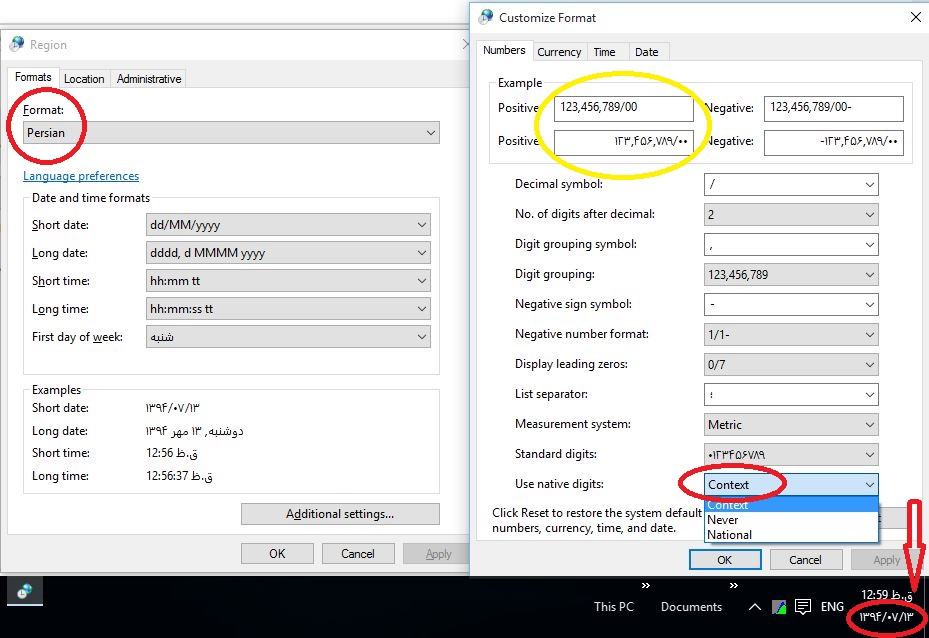The height and width of the screenshot is (638, 929).
Task: Choose Never in the native digits list
Action: (x=792, y=520)
